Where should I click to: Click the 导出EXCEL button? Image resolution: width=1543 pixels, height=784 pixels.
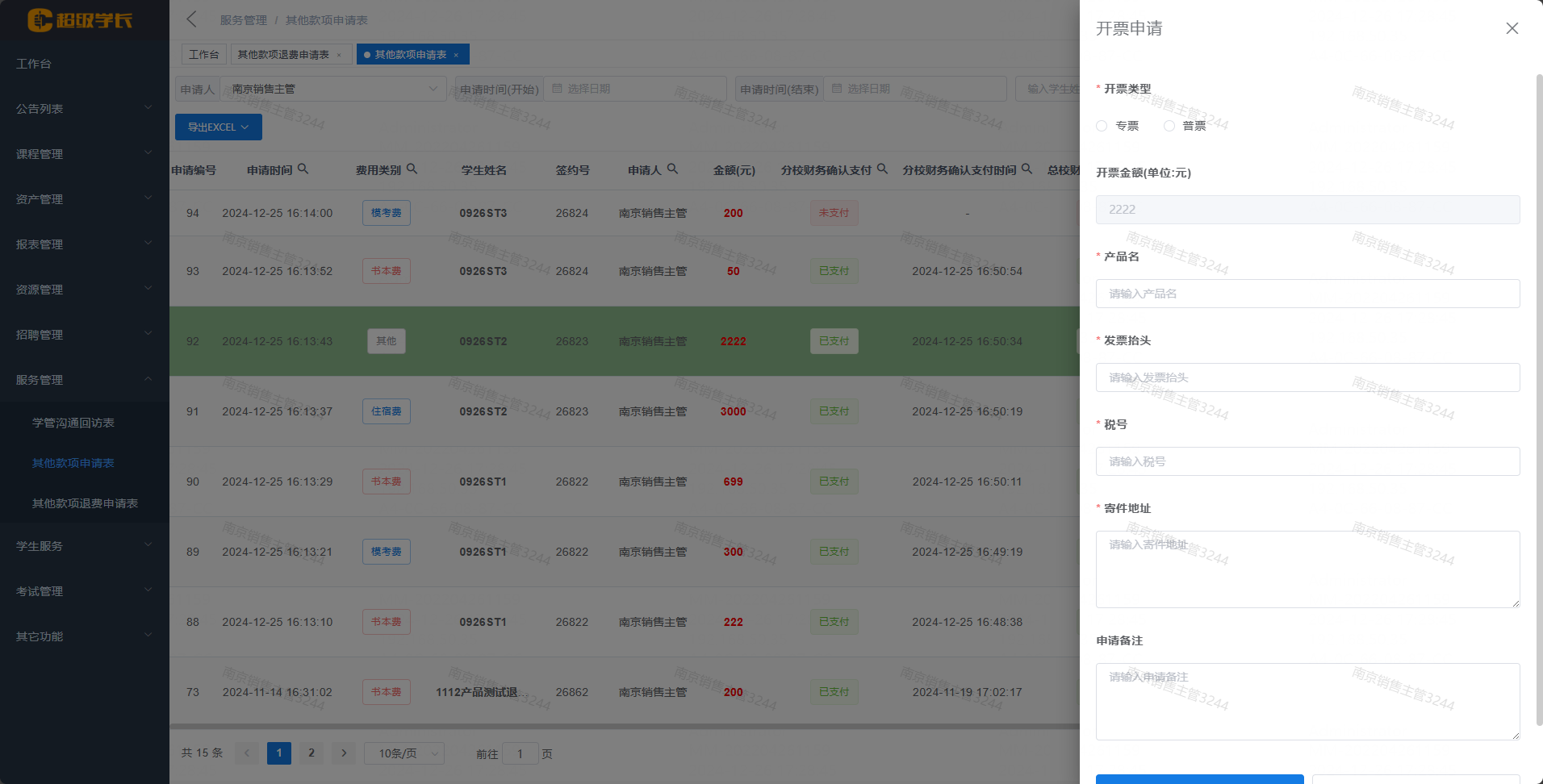(x=218, y=127)
